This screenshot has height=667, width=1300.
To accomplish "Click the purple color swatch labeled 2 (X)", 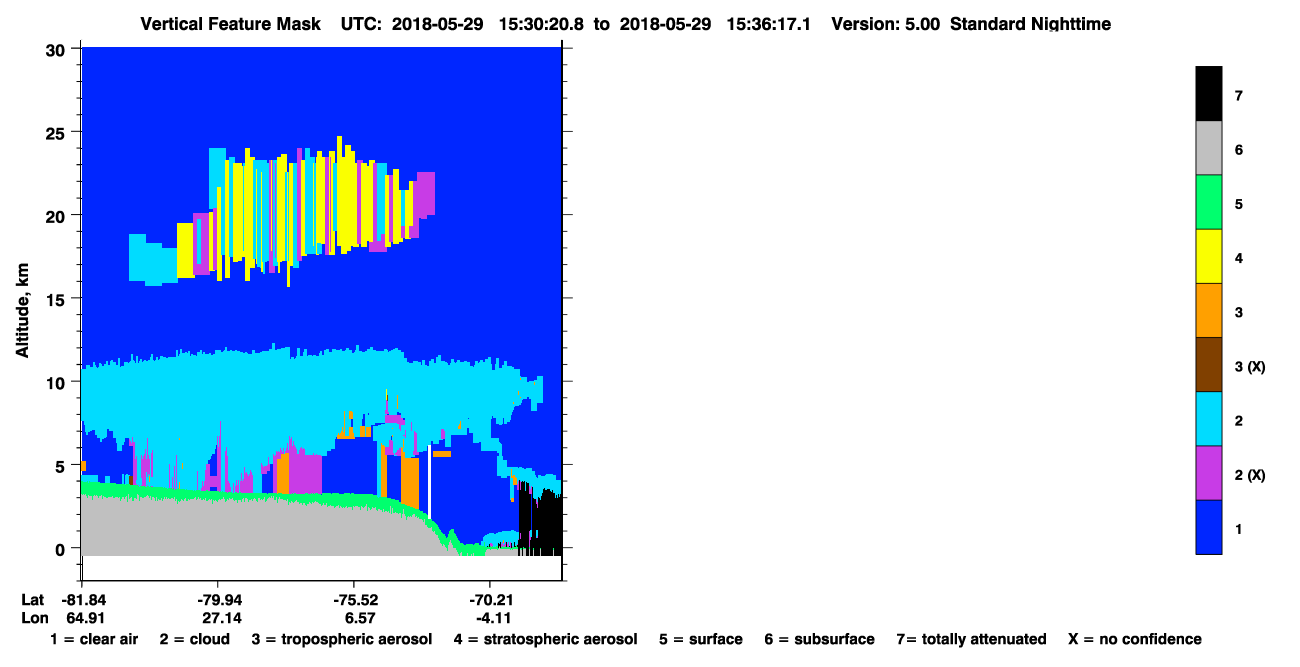I will click(x=1208, y=472).
